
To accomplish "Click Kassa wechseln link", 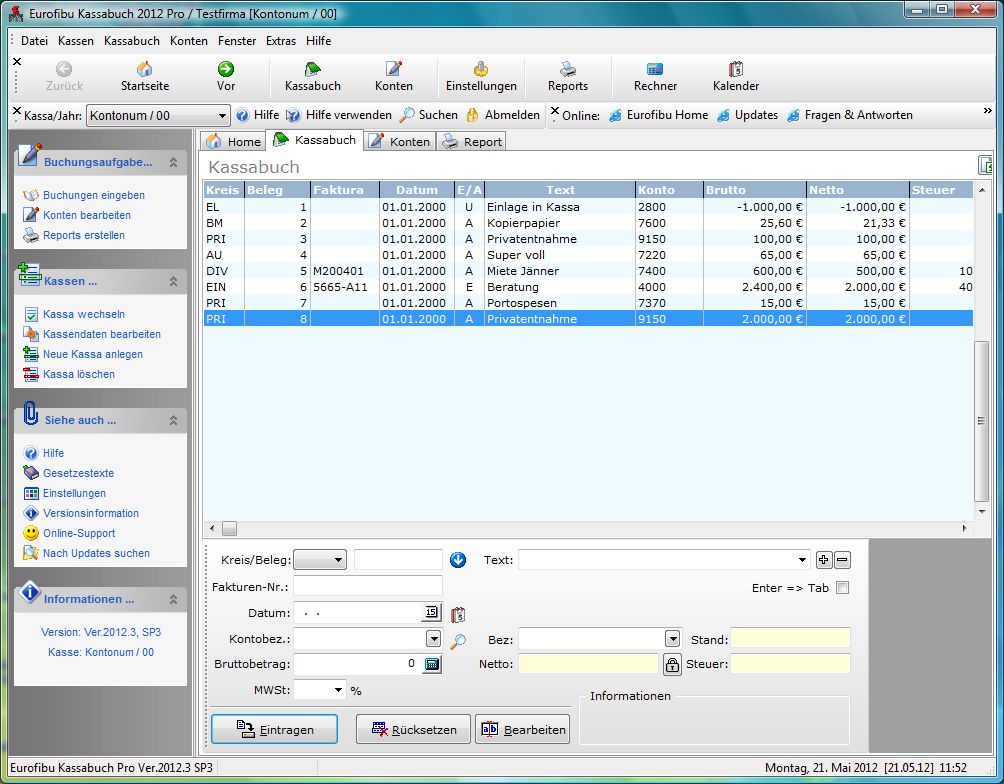I will coord(84,314).
